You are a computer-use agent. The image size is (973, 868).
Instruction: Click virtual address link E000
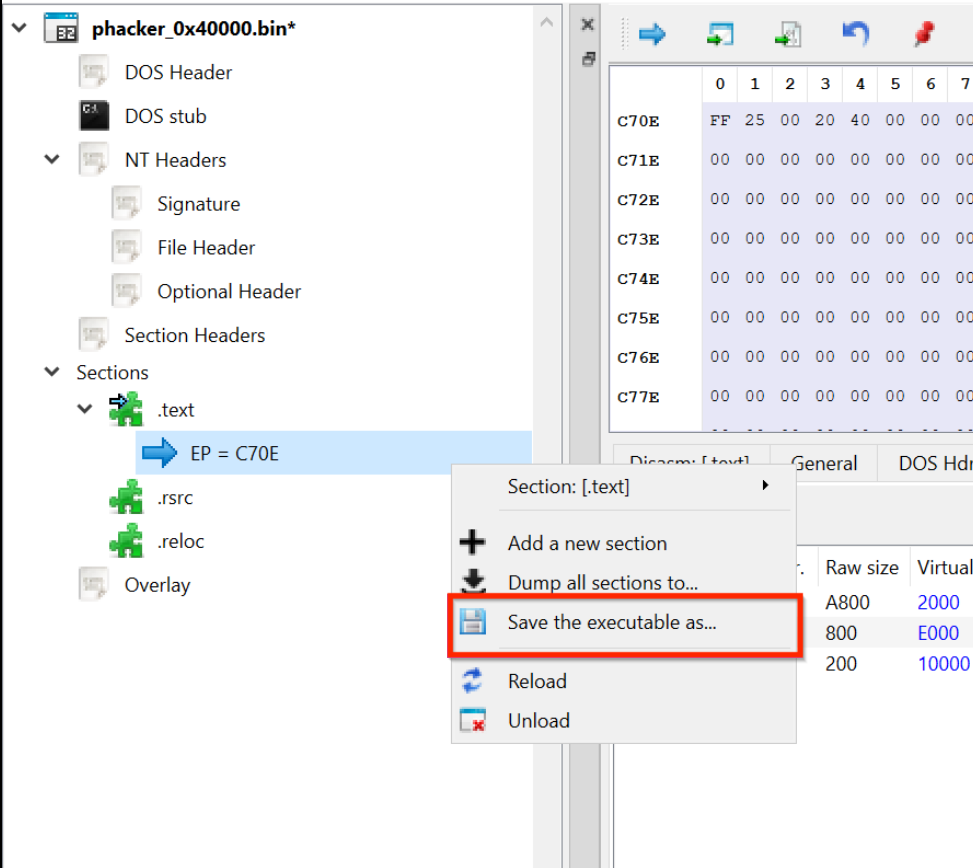click(938, 633)
